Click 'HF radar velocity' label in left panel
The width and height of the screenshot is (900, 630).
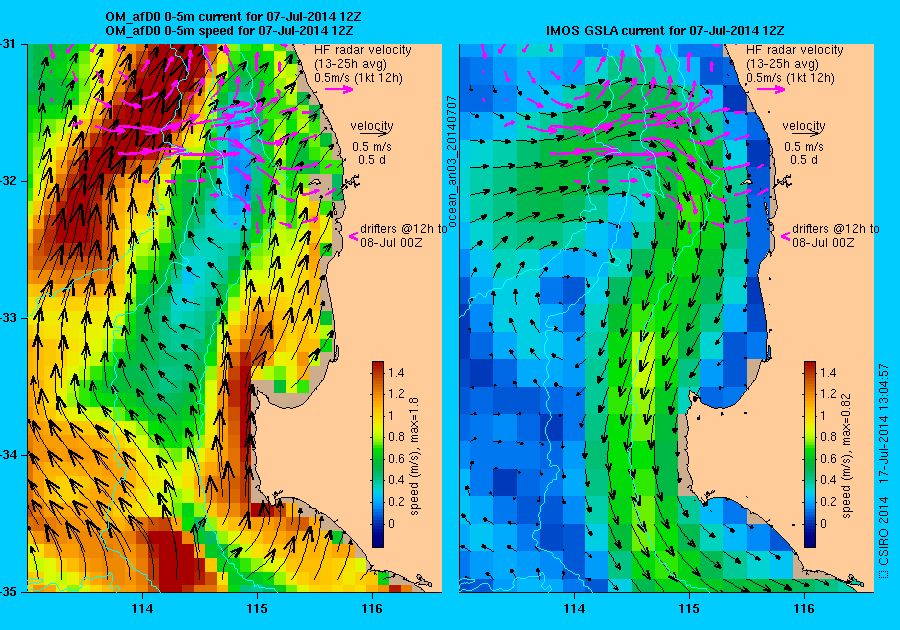pyautogui.click(x=363, y=50)
